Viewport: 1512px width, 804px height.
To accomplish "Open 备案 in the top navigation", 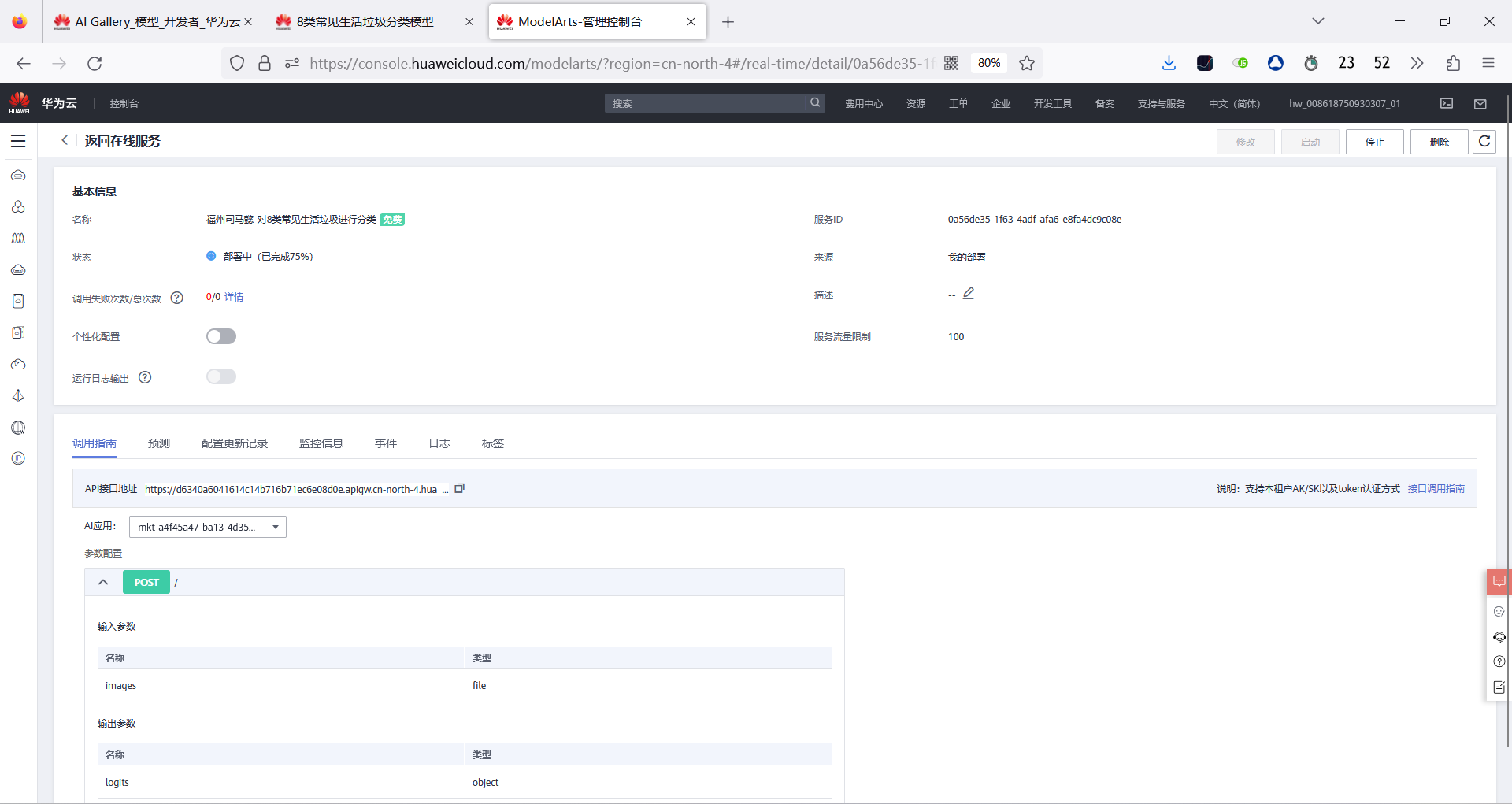I will (x=1105, y=103).
